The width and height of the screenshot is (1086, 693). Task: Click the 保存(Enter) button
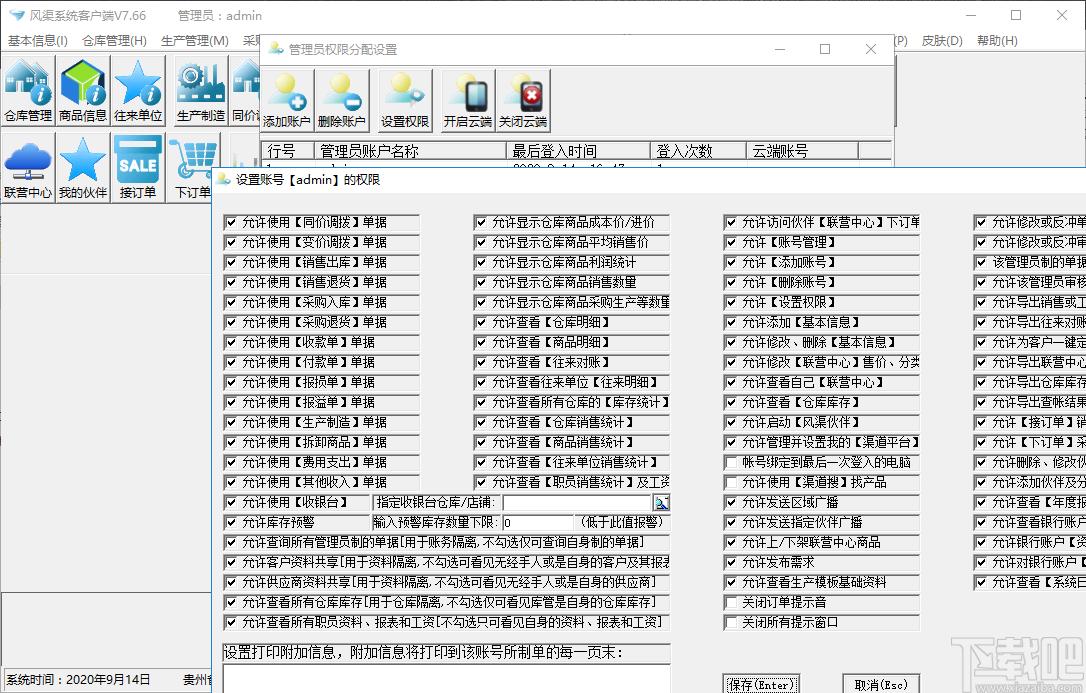pyautogui.click(x=761, y=685)
